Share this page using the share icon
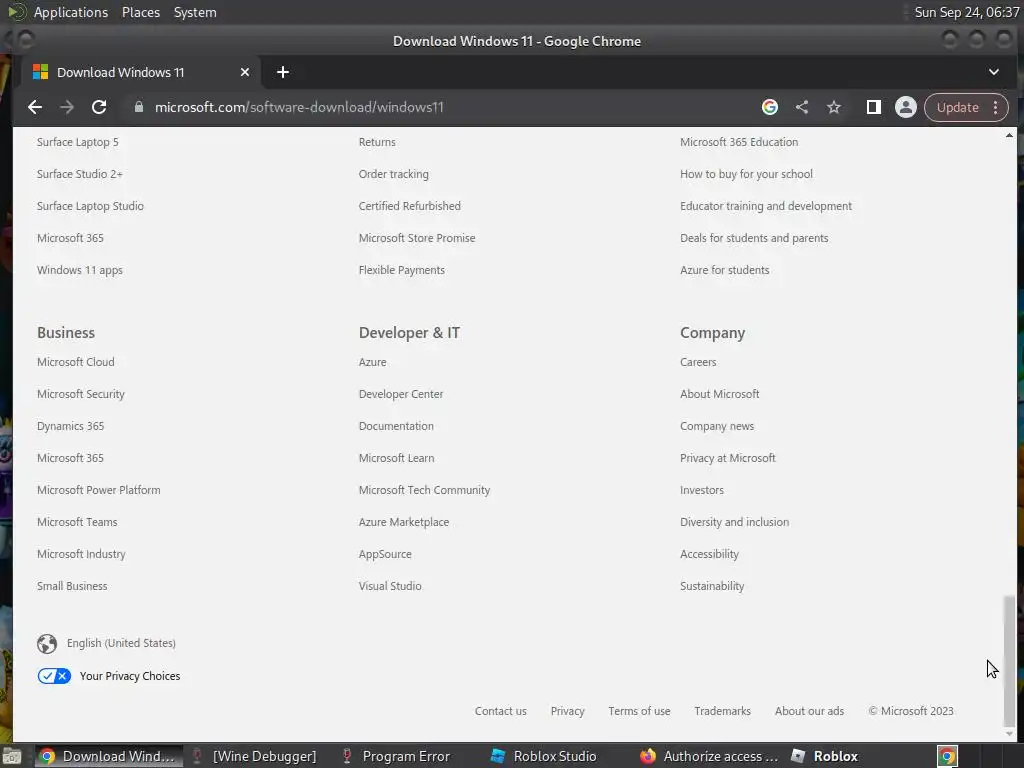The height and width of the screenshot is (768, 1024). 802,107
